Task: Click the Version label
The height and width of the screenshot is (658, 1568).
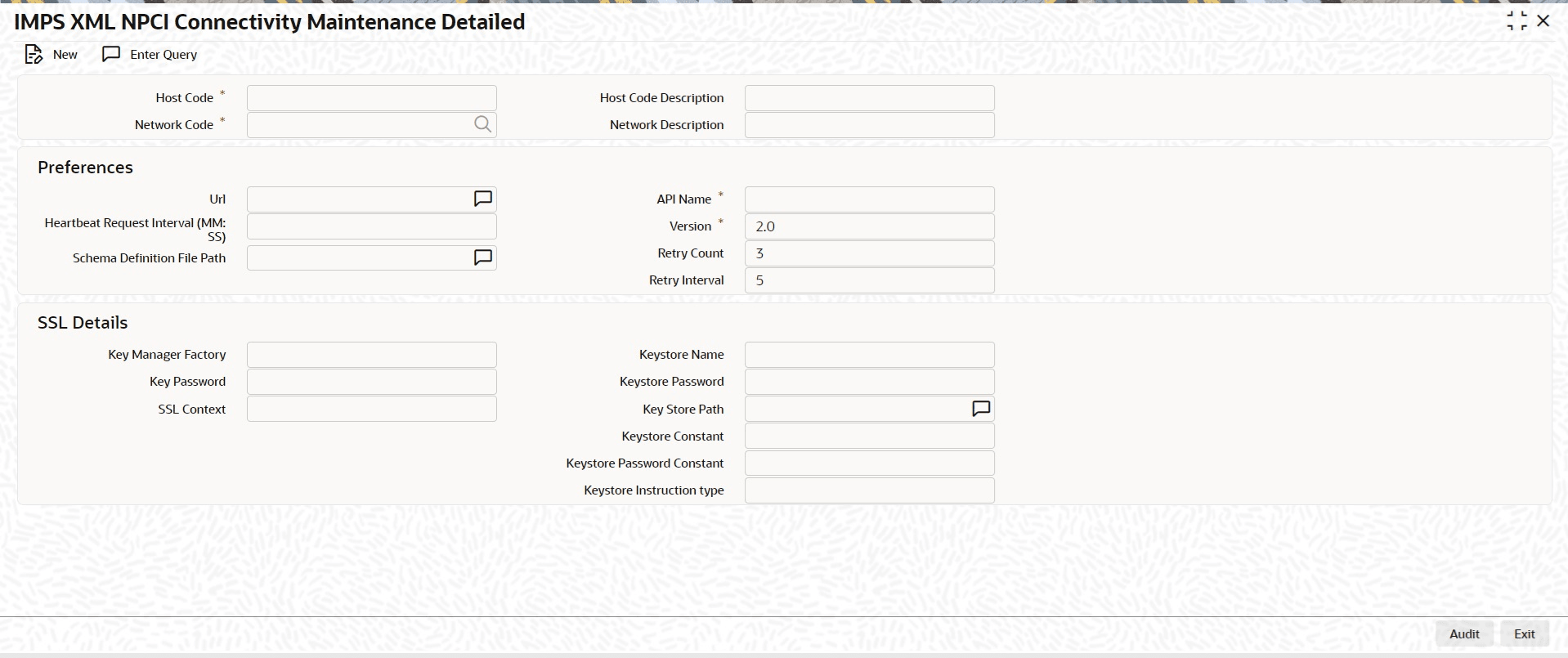Action: 691,226
